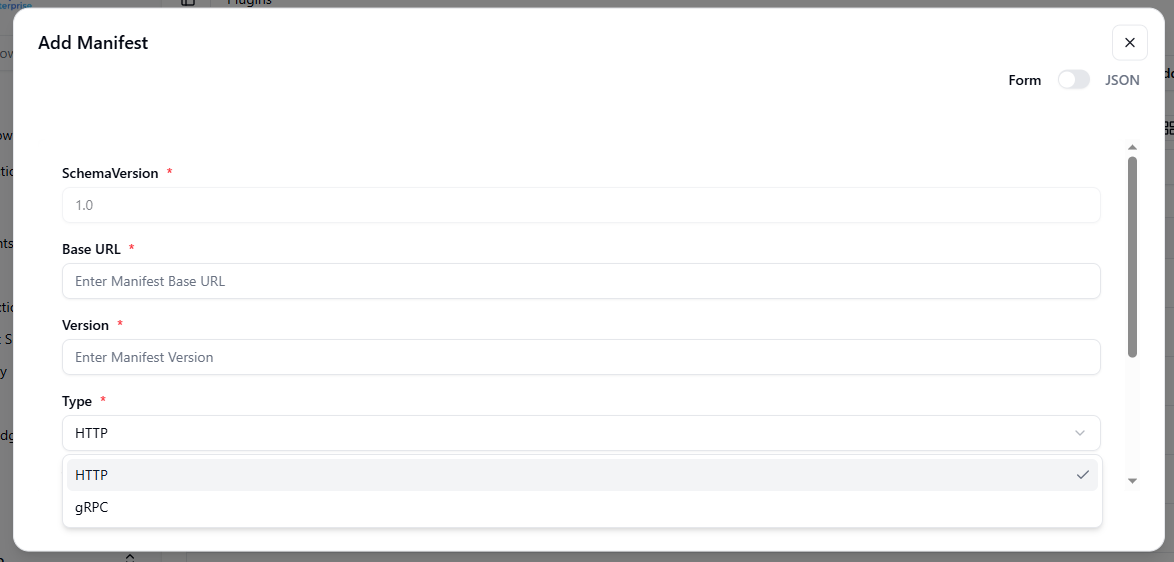
Task: Focus the Base URL input field
Action: (580, 281)
